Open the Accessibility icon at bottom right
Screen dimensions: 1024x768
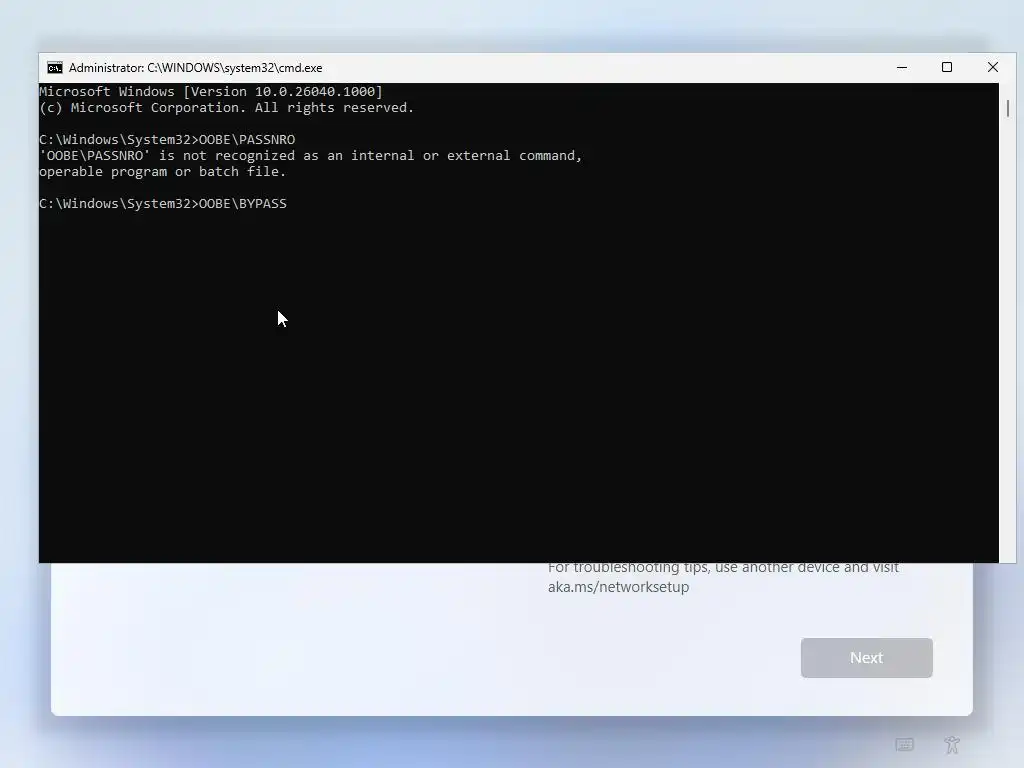click(952, 744)
